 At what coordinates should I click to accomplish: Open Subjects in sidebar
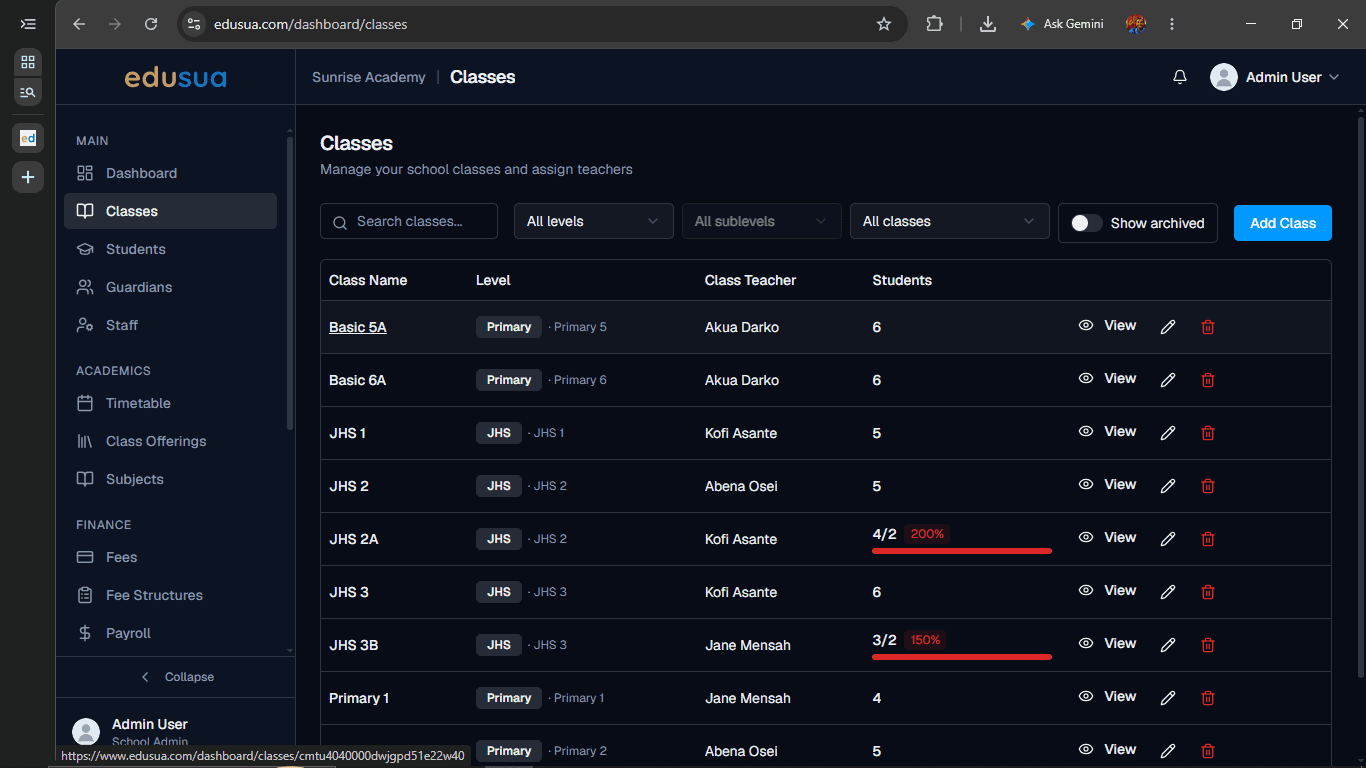(170, 479)
